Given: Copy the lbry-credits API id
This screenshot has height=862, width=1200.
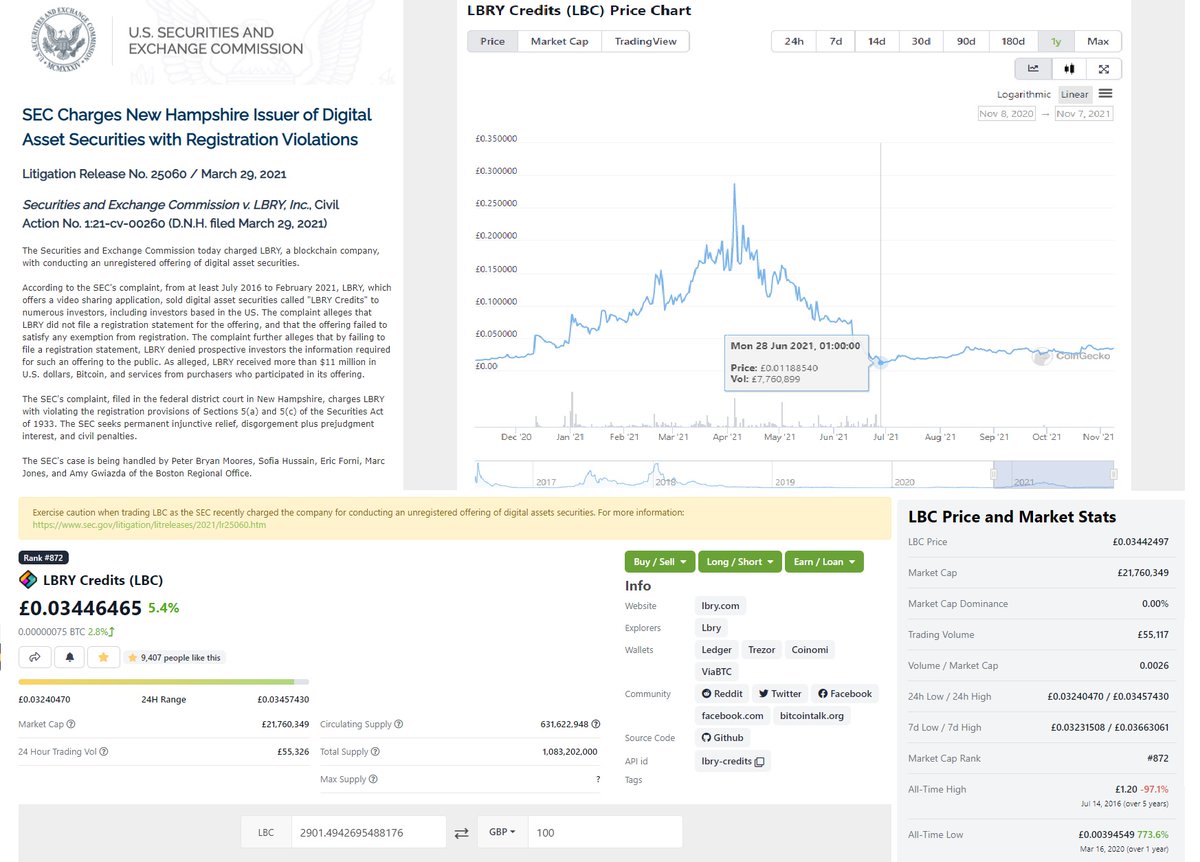Looking at the screenshot, I should [760, 762].
